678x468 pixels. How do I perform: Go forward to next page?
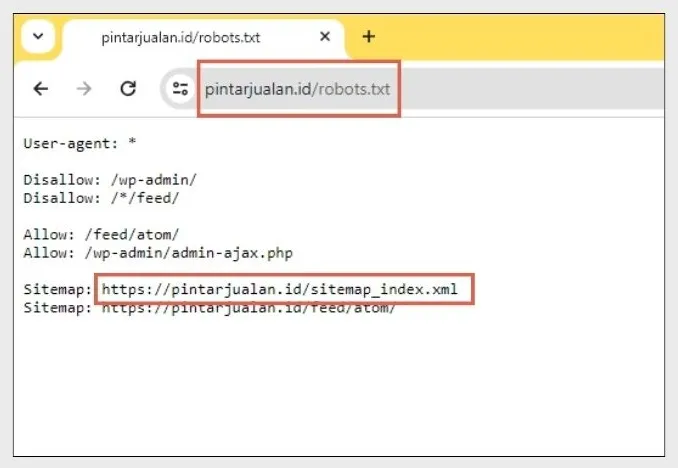(x=84, y=89)
